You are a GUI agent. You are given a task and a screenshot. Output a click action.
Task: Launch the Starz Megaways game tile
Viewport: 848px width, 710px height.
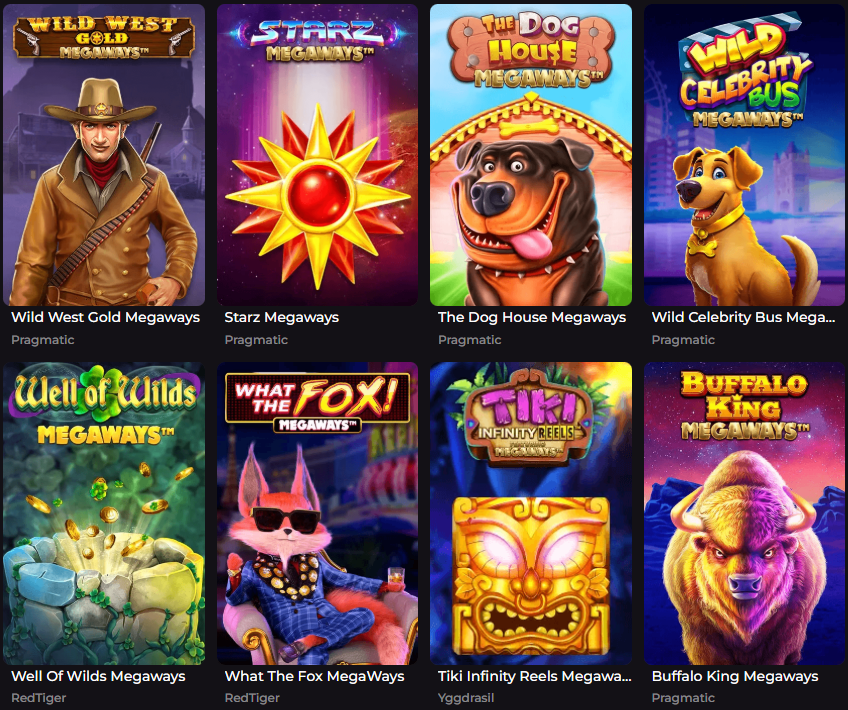(317, 155)
